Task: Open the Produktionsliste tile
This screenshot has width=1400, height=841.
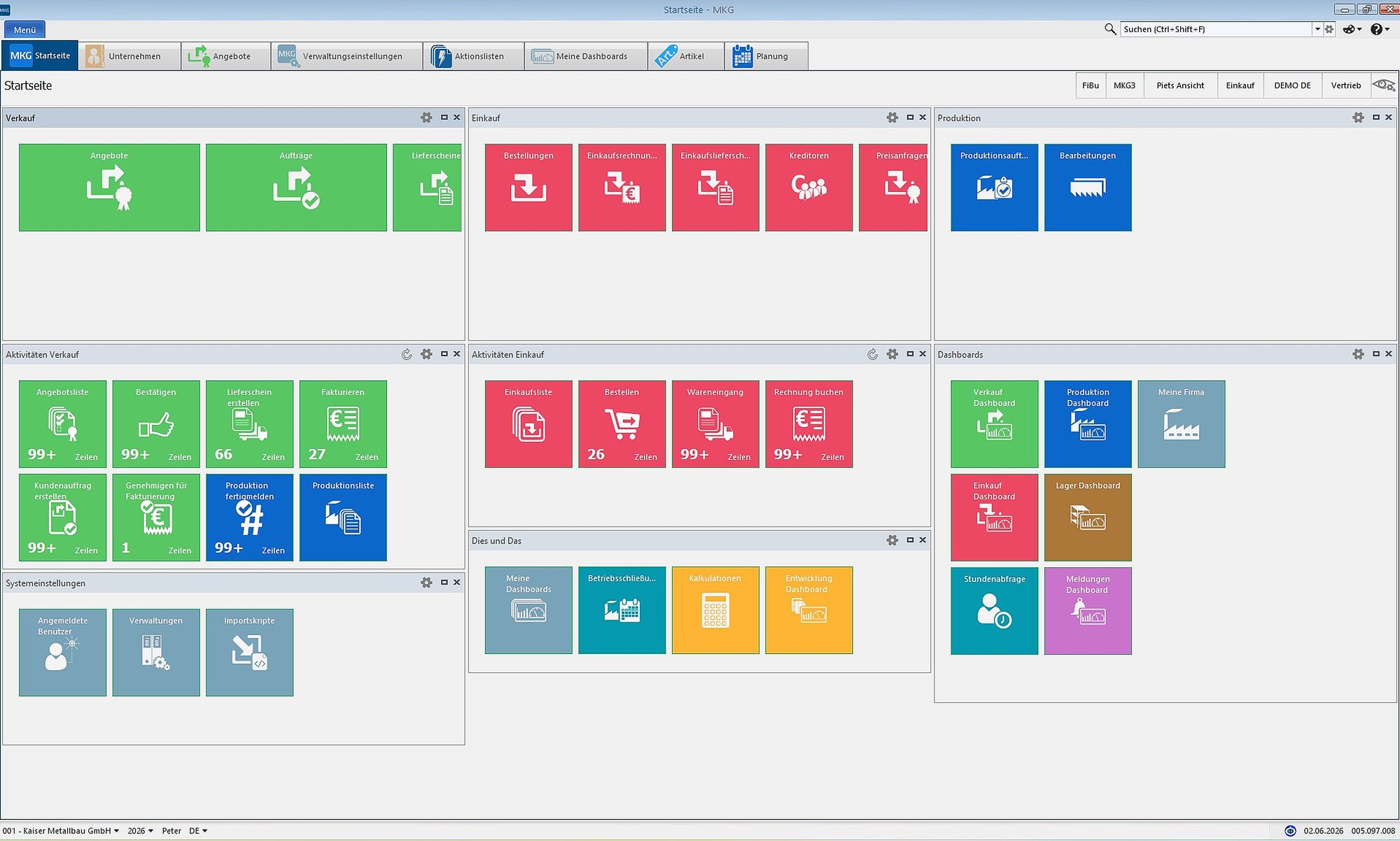Action: coord(343,517)
